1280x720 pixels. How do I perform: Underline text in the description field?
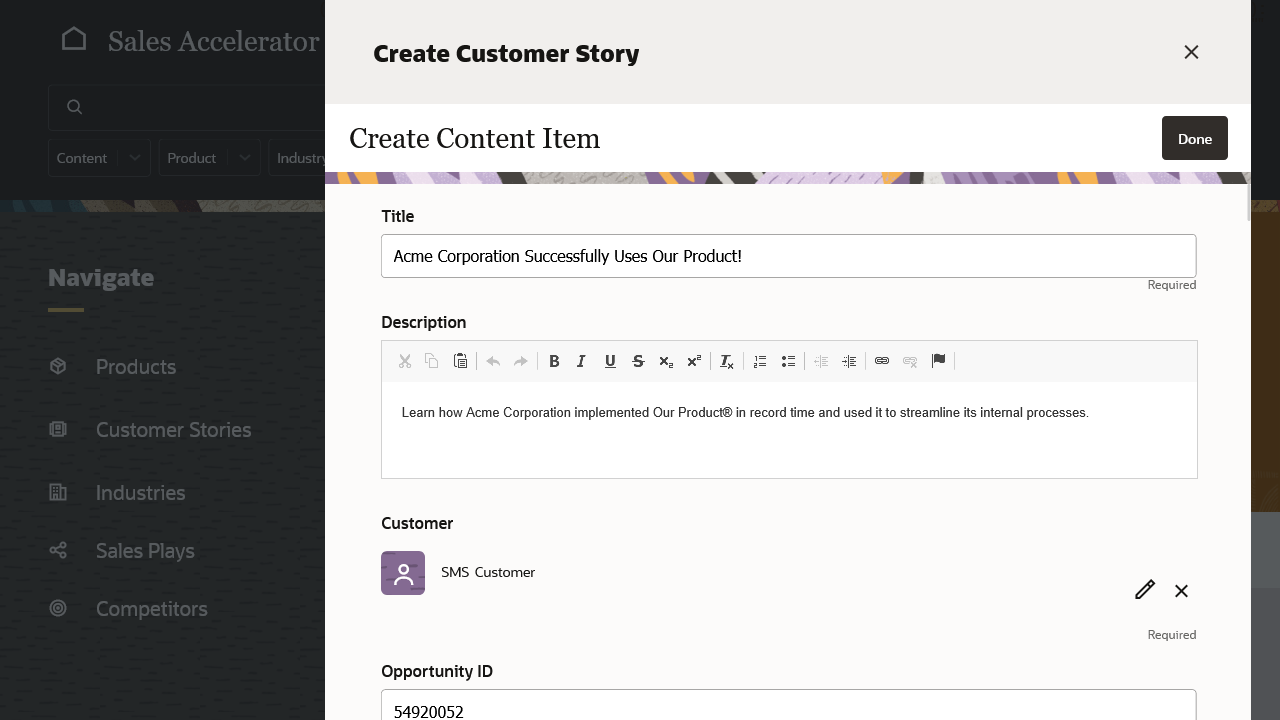pos(610,361)
